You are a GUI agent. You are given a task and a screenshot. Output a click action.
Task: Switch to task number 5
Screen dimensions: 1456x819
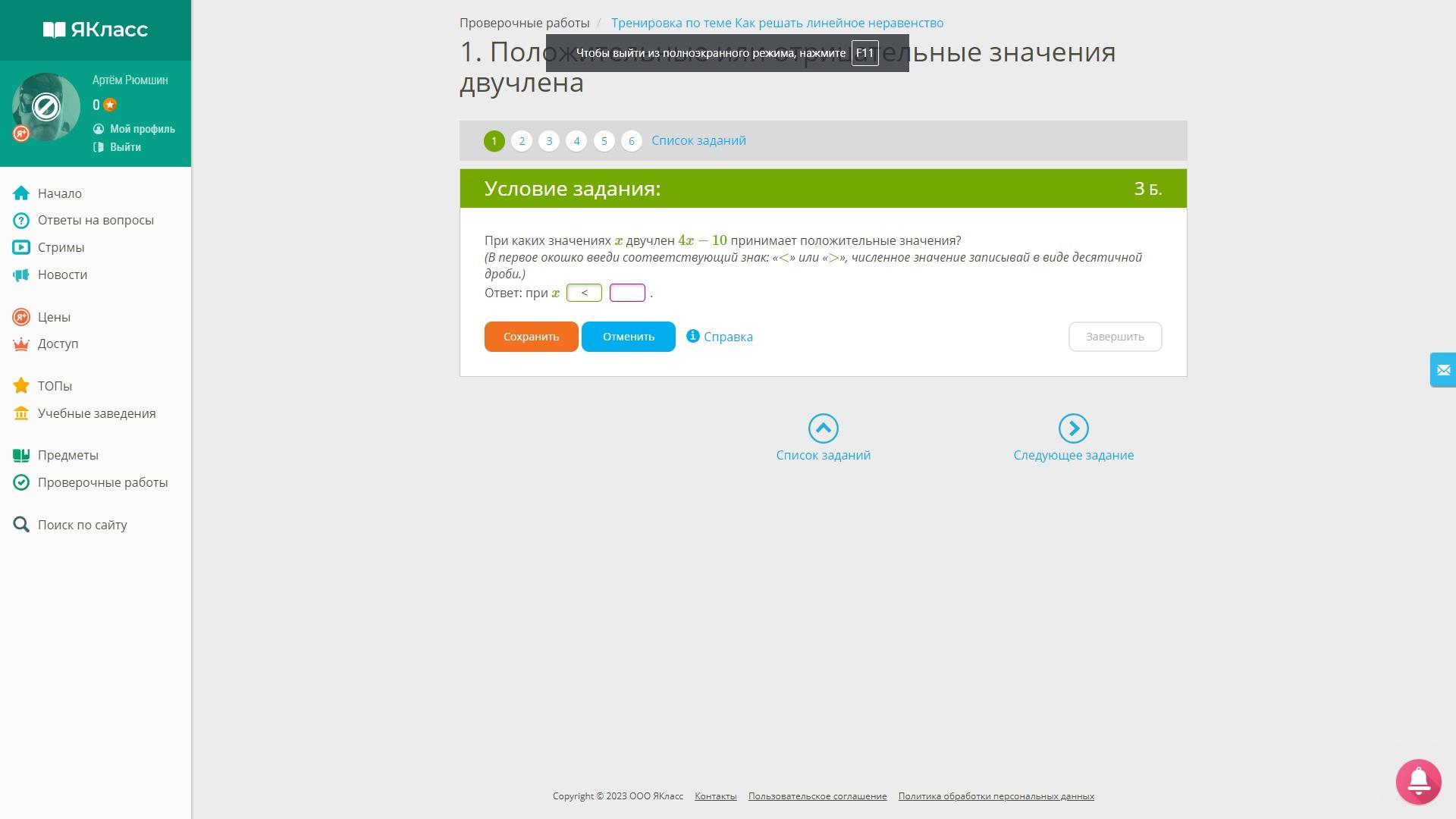[x=604, y=141]
